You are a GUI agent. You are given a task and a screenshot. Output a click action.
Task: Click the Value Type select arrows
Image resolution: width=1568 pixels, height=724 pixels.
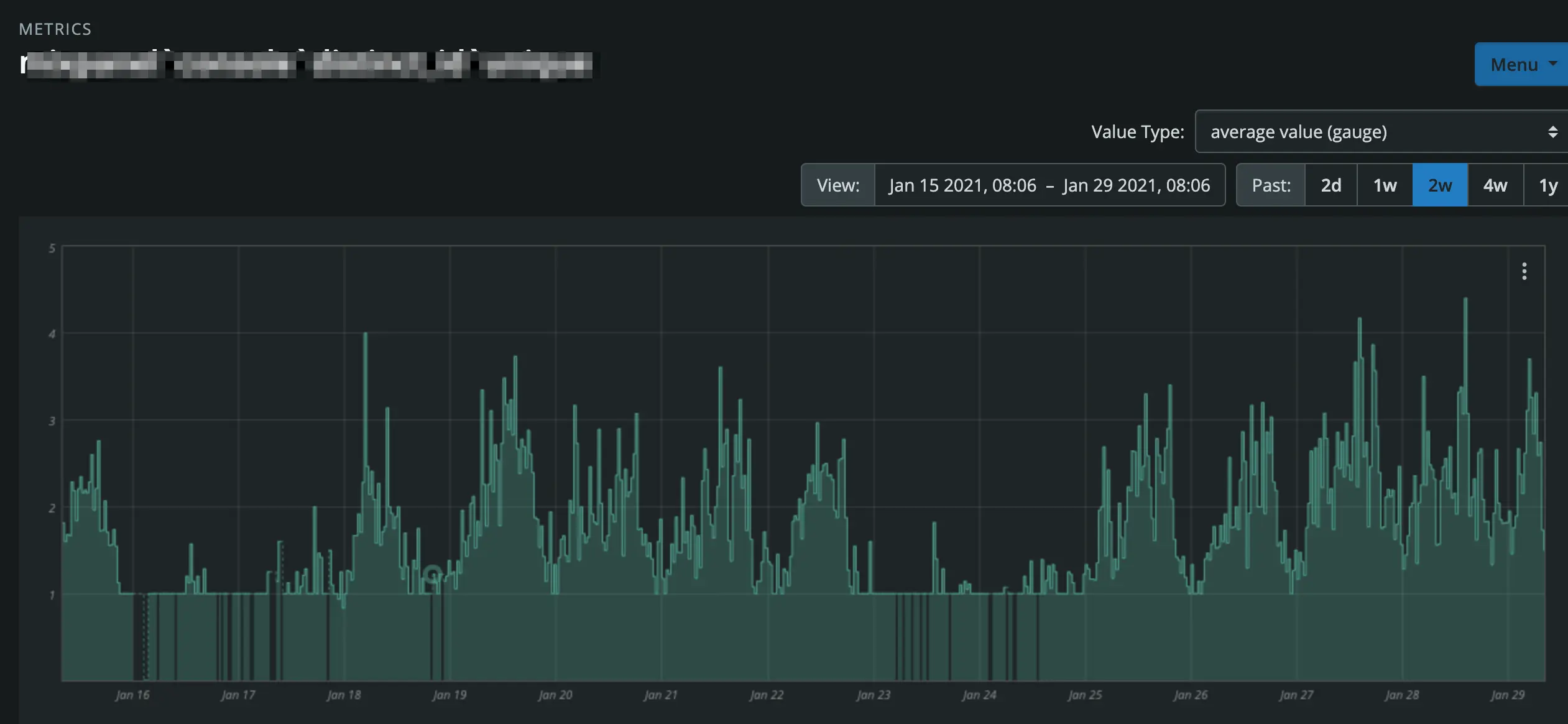point(1552,132)
